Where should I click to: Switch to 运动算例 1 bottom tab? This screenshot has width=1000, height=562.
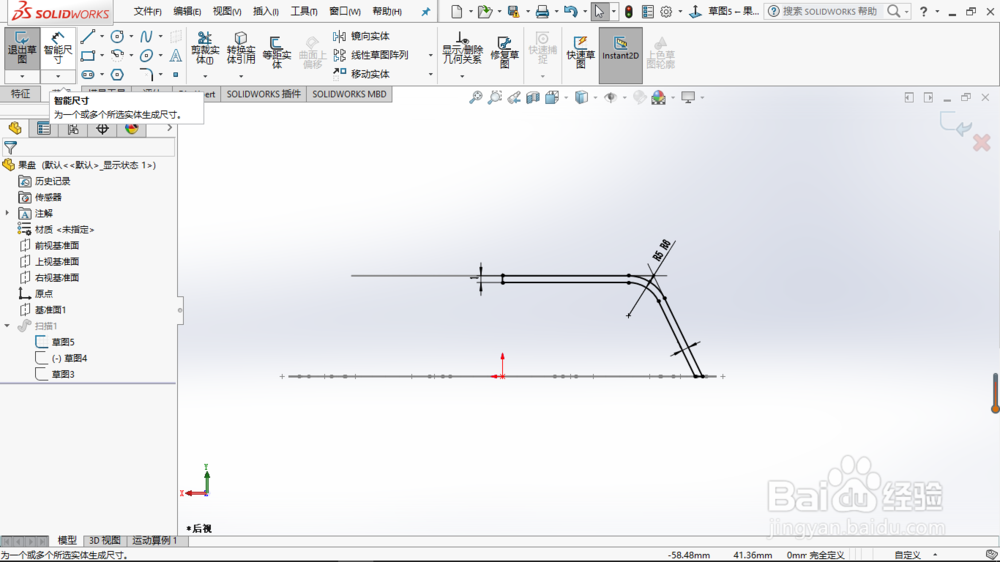154,540
